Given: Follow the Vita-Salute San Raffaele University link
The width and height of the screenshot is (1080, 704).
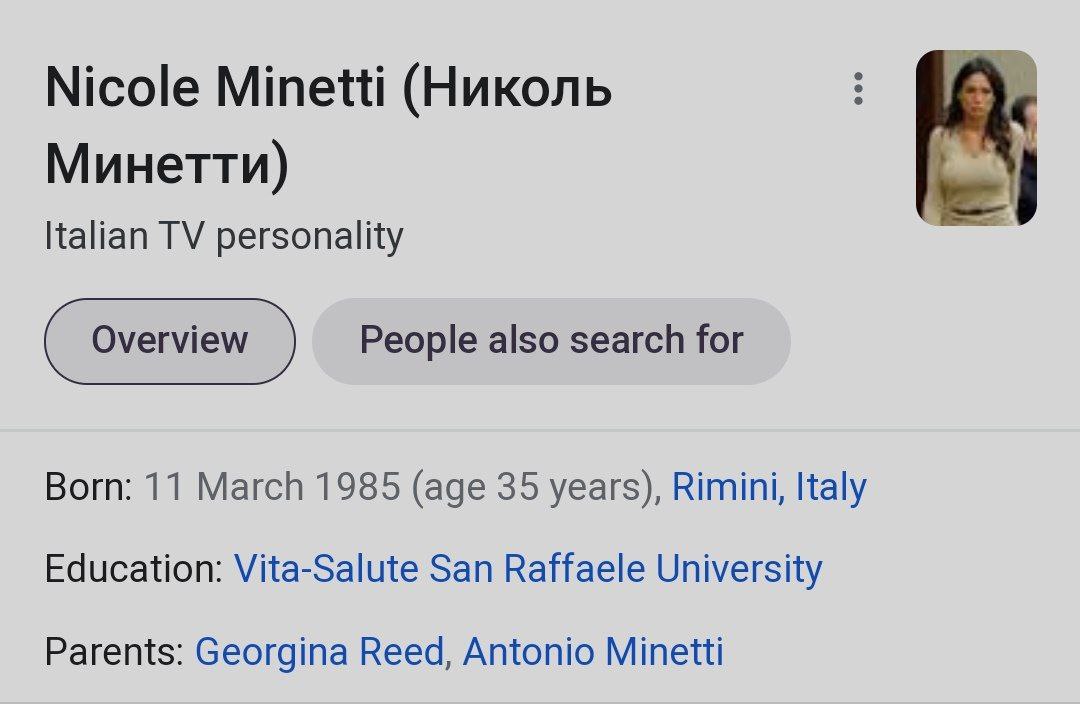Looking at the screenshot, I should (x=528, y=569).
